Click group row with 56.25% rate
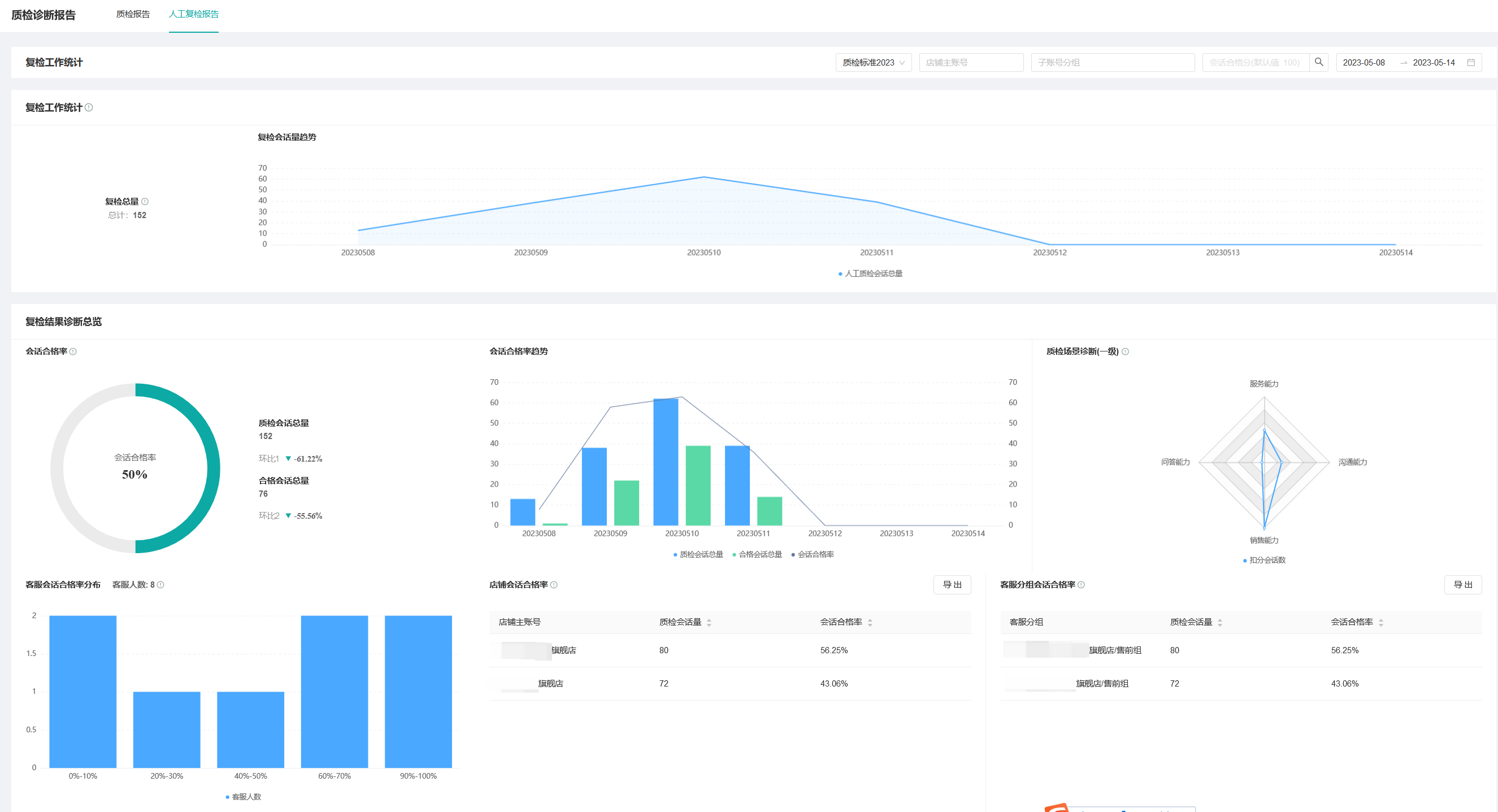Screen dimensions: 1498x812 [x=1240, y=650]
